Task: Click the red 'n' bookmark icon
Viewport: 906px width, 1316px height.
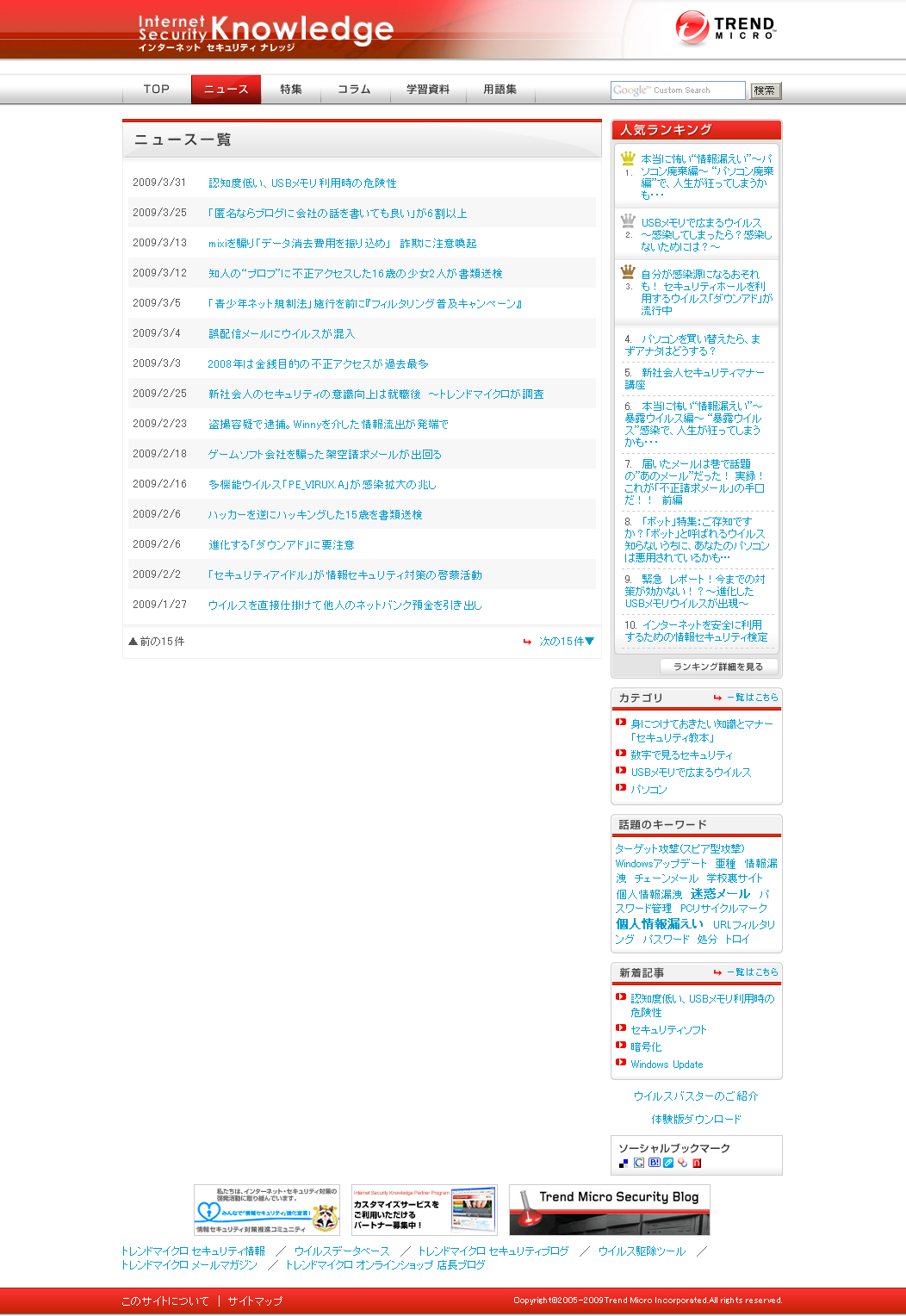Action: tap(697, 1164)
